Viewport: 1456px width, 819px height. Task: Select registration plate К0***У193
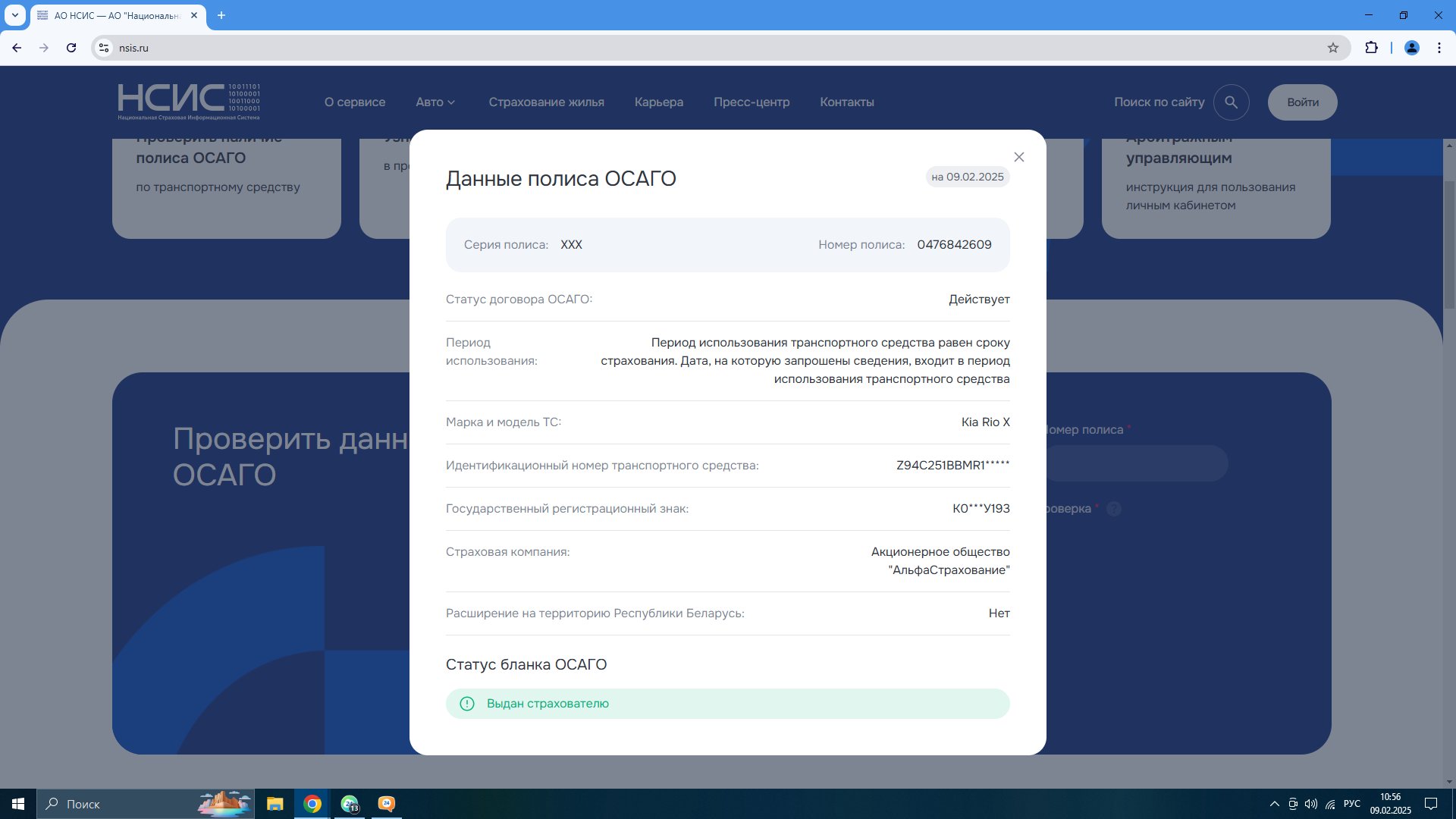(981, 508)
